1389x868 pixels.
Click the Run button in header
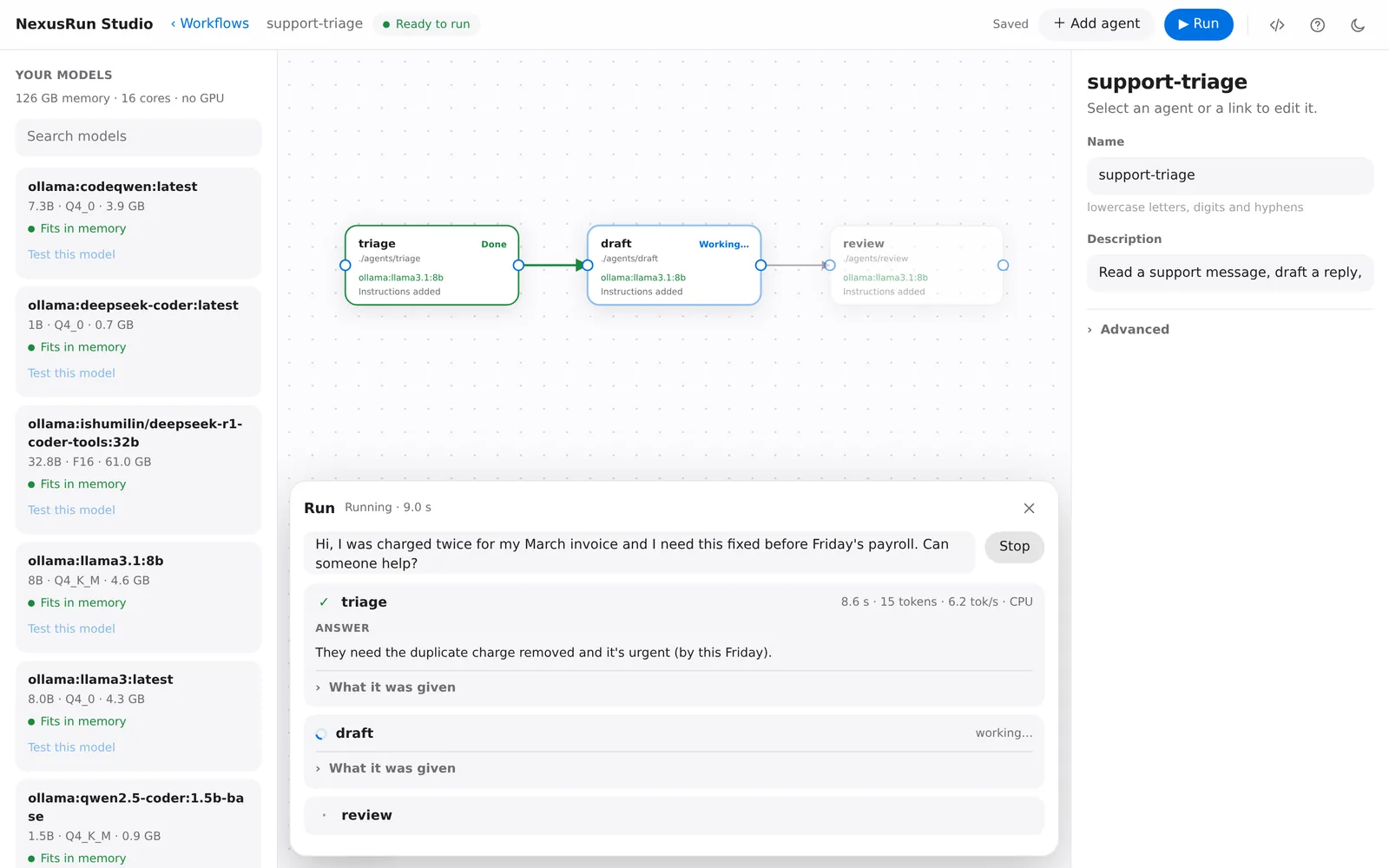pyautogui.click(x=1198, y=24)
